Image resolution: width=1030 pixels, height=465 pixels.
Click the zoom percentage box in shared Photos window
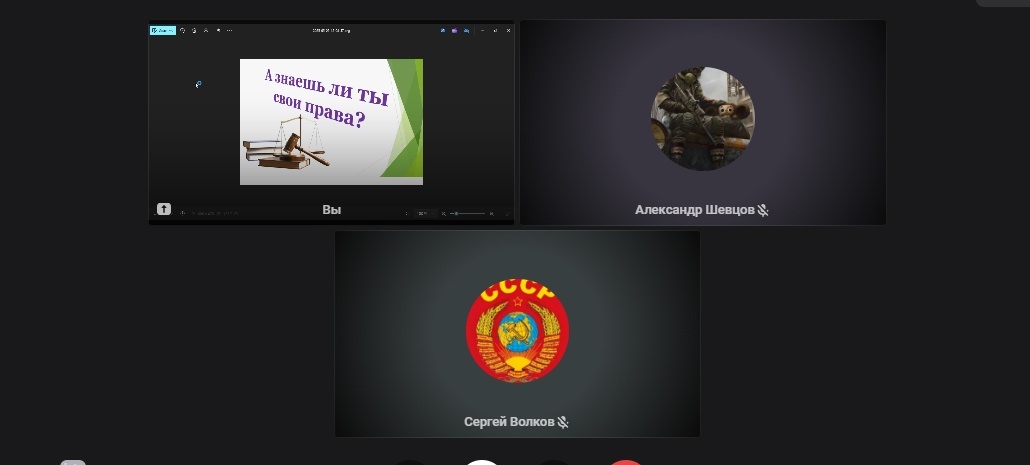click(424, 213)
